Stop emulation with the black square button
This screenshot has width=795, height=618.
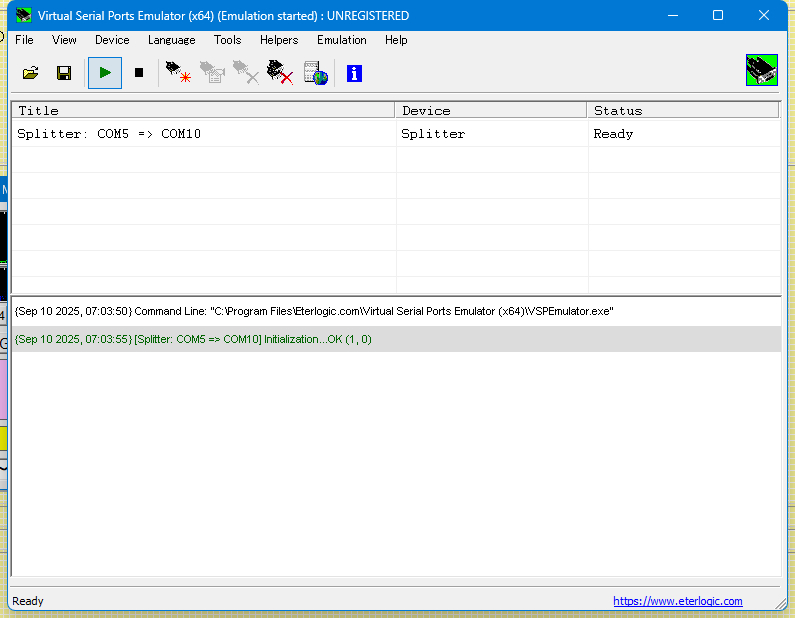[139, 73]
